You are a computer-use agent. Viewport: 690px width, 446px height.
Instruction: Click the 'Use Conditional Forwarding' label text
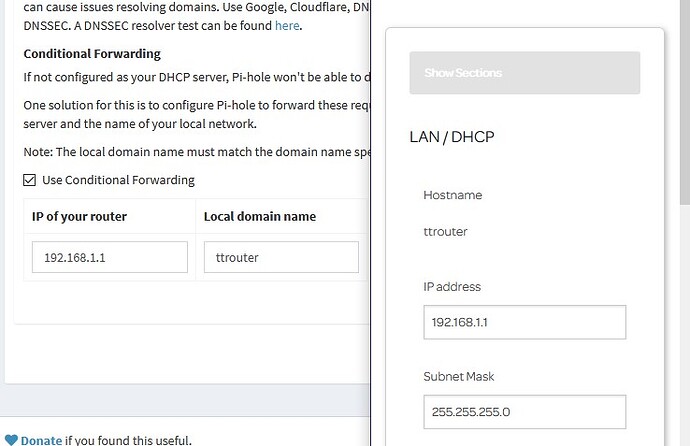point(118,180)
